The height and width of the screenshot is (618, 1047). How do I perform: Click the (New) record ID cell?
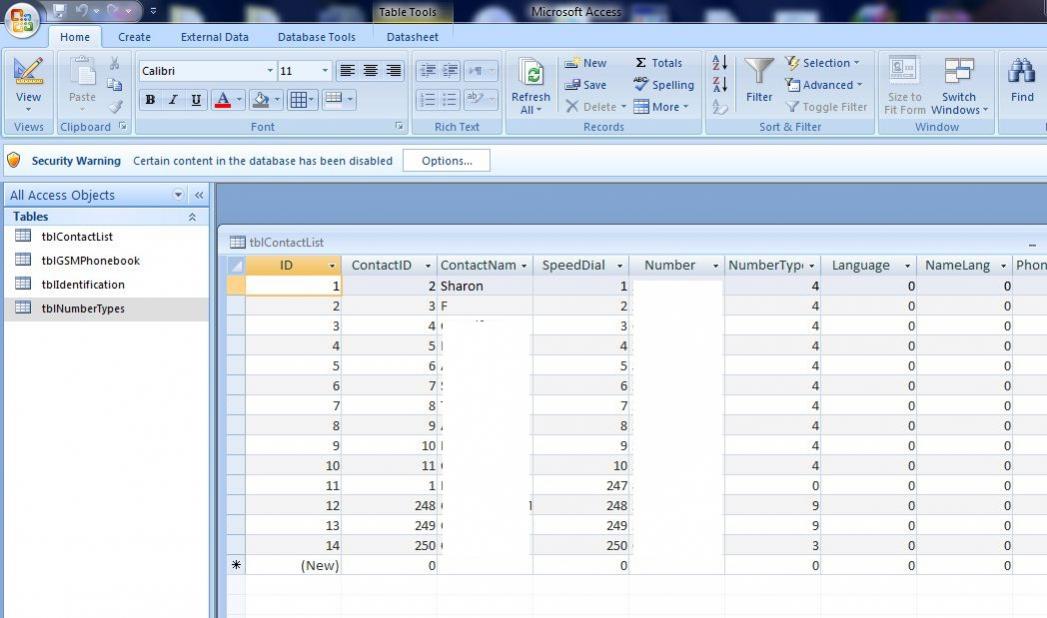[293, 565]
